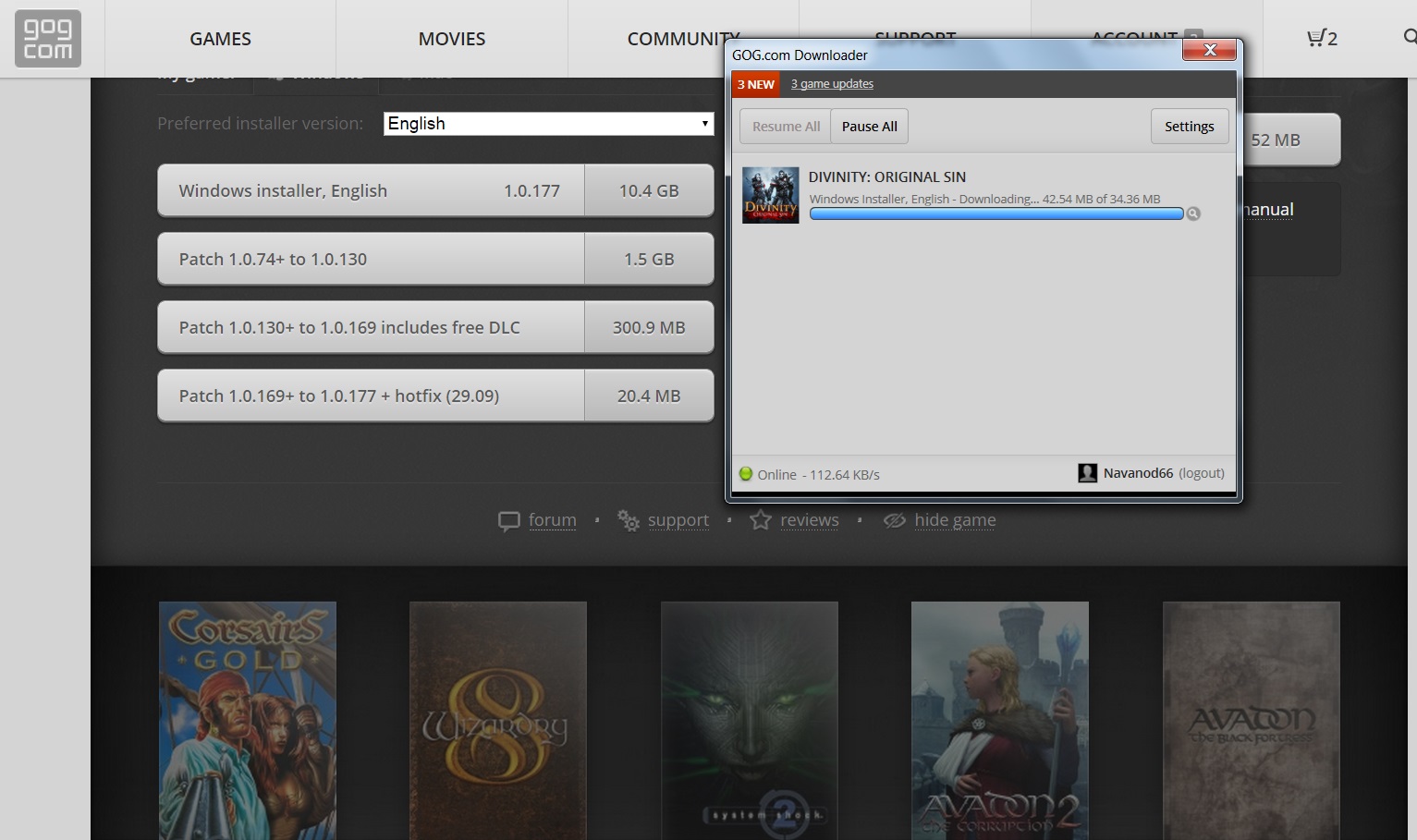Screen dimensions: 1417x840
Task: Click the support gears icon
Action: [629, 521]
